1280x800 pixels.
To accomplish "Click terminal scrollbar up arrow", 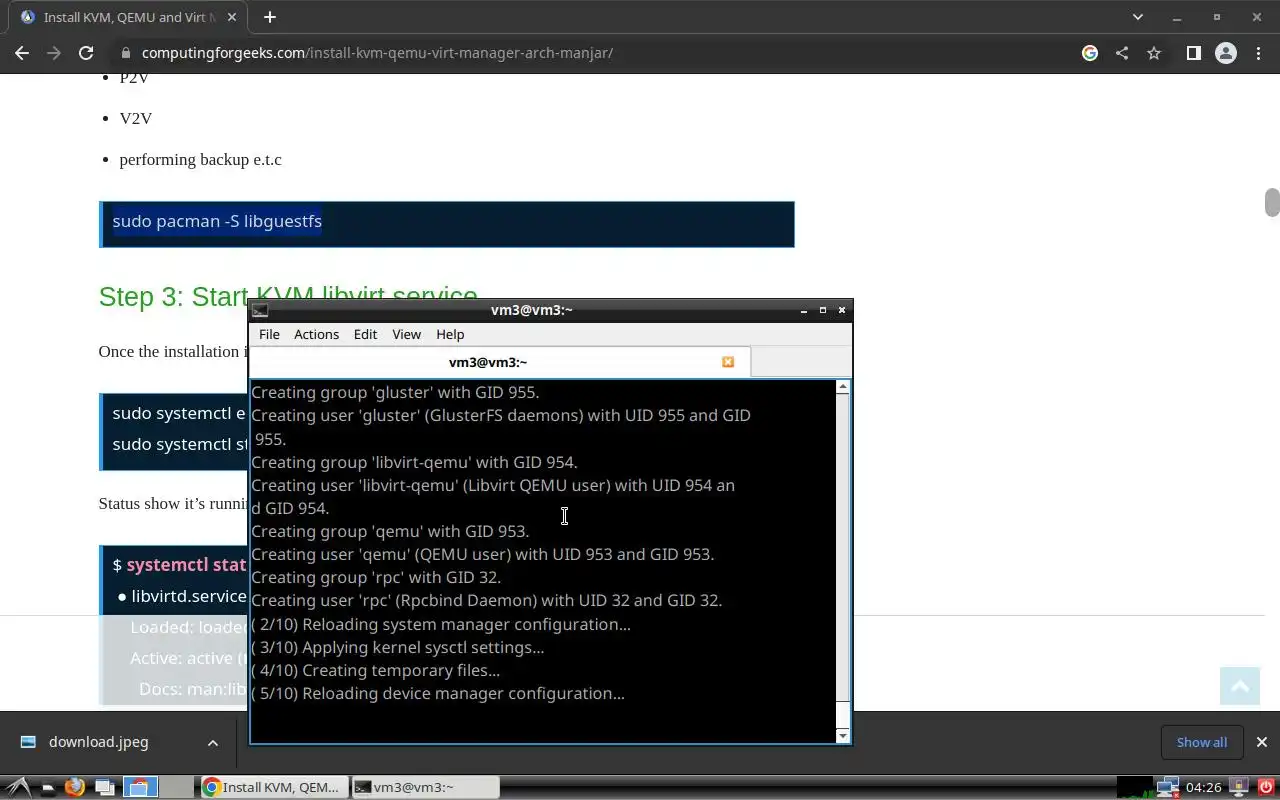I will point(843,386).
